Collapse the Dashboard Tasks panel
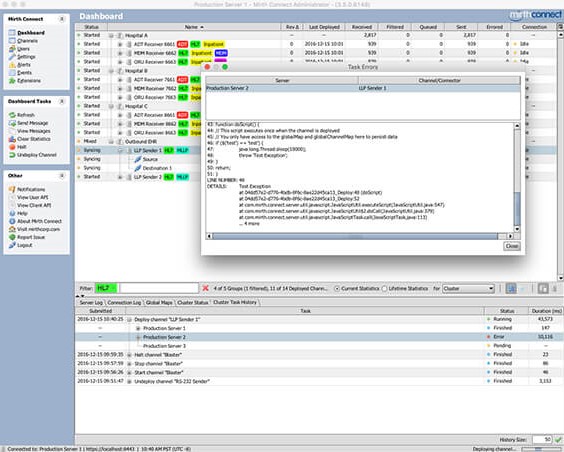564x452 pixels. (62, 101)
